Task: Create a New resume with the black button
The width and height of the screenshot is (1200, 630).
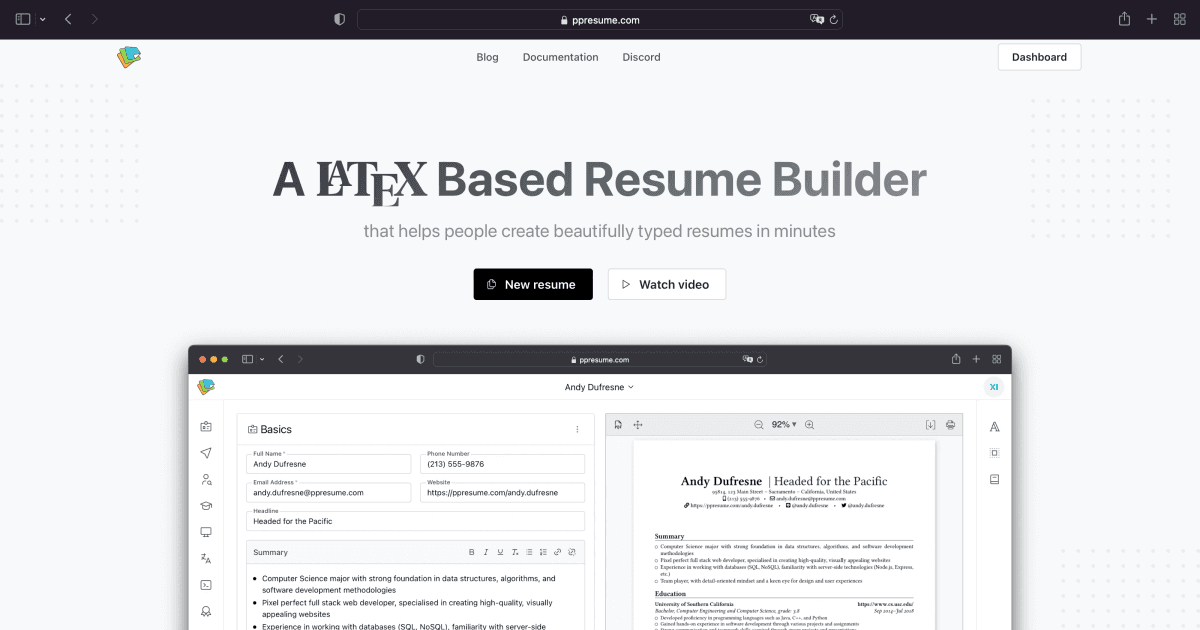Action: pos(533,284)
